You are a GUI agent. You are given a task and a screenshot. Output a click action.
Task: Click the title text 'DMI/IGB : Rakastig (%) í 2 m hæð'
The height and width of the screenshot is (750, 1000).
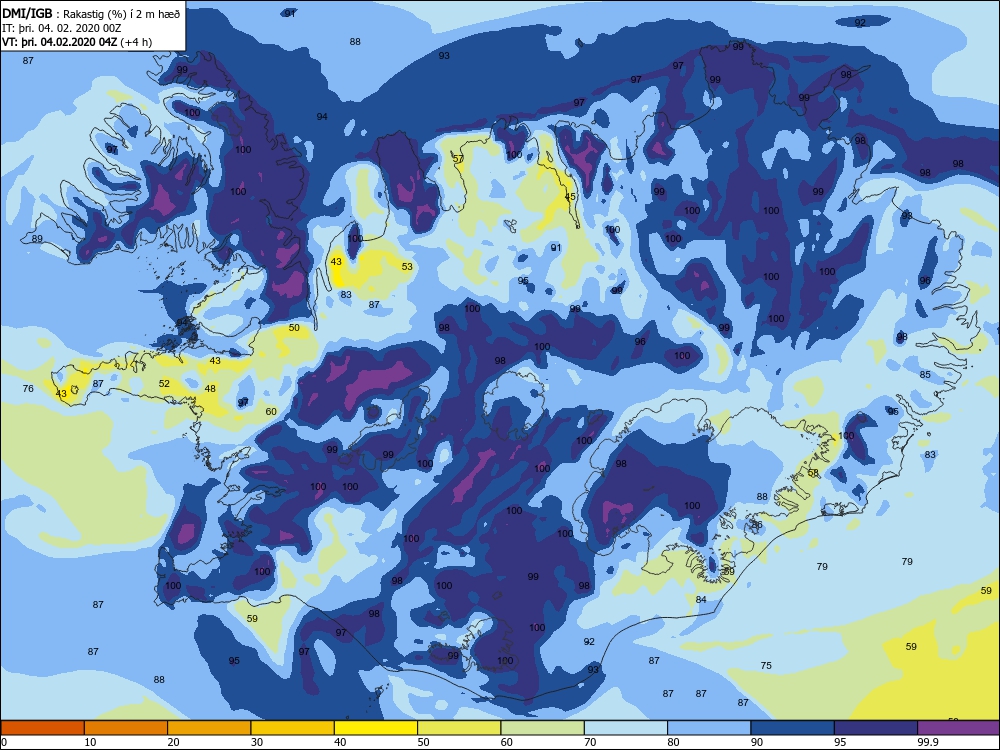[x=92, y=13]
